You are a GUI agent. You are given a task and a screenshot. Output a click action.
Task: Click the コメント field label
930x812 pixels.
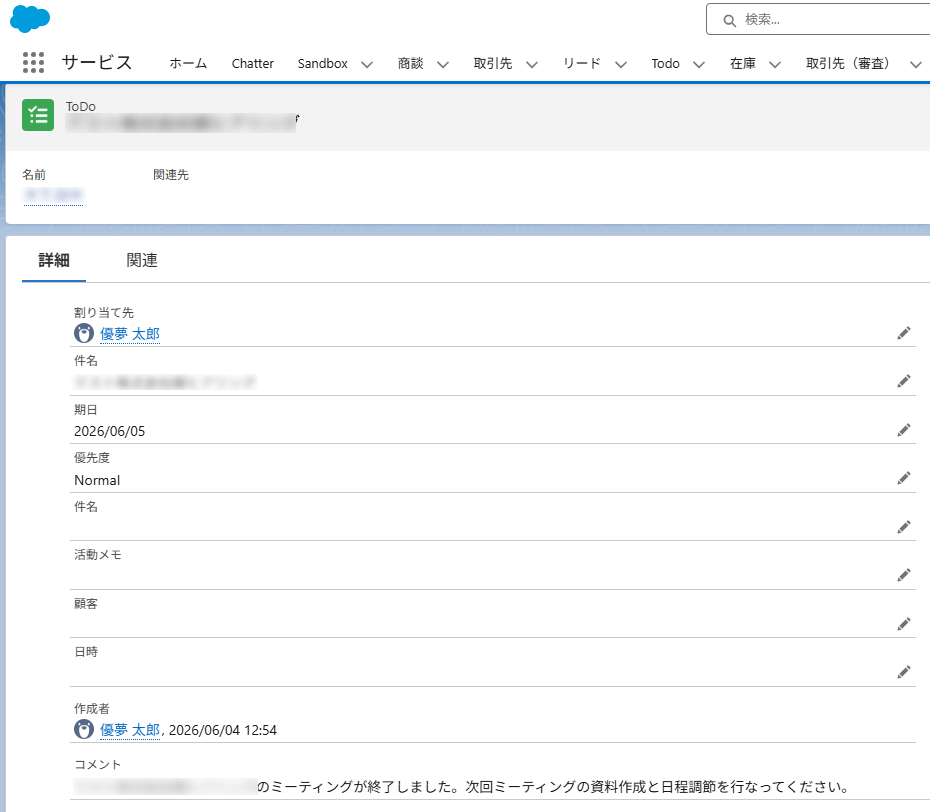(x=98, y=765)
